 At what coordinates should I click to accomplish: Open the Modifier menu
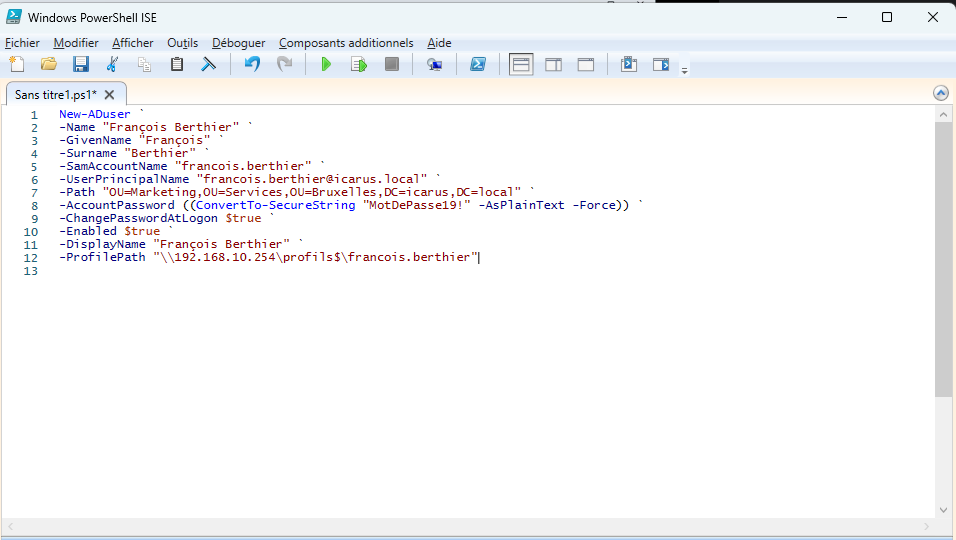point(76,43)
